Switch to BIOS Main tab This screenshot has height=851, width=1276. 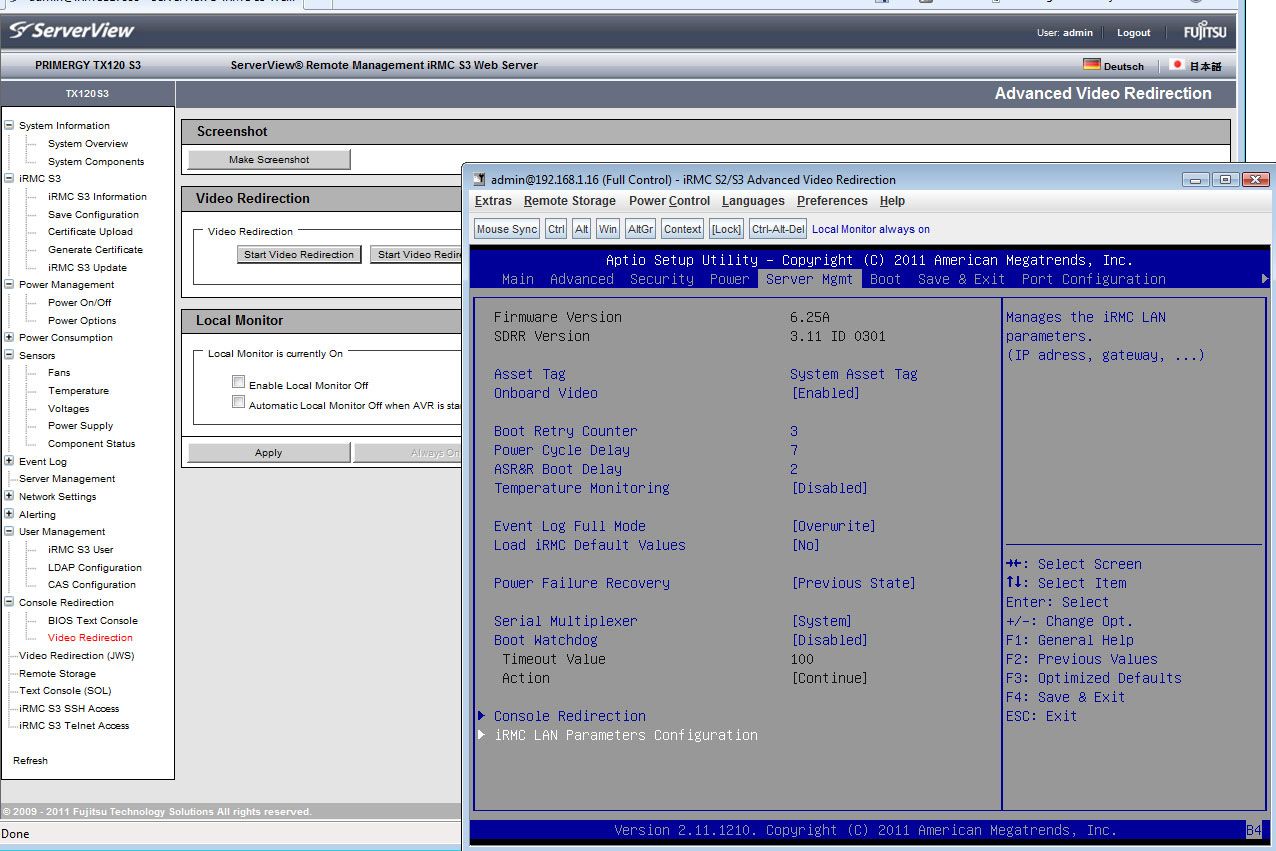click(518, 279)
